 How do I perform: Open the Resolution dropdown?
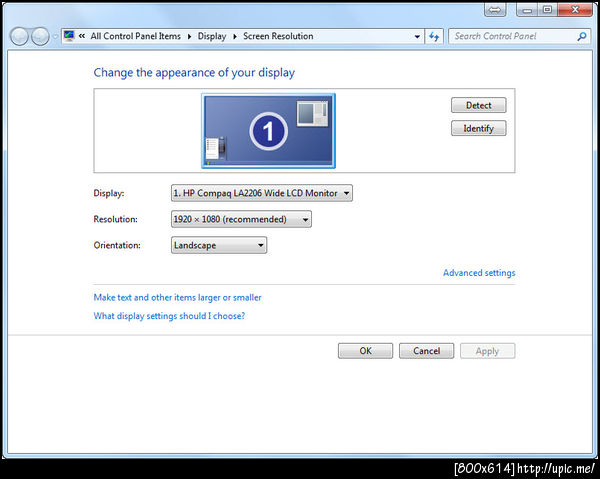click(x=241, y=219)
